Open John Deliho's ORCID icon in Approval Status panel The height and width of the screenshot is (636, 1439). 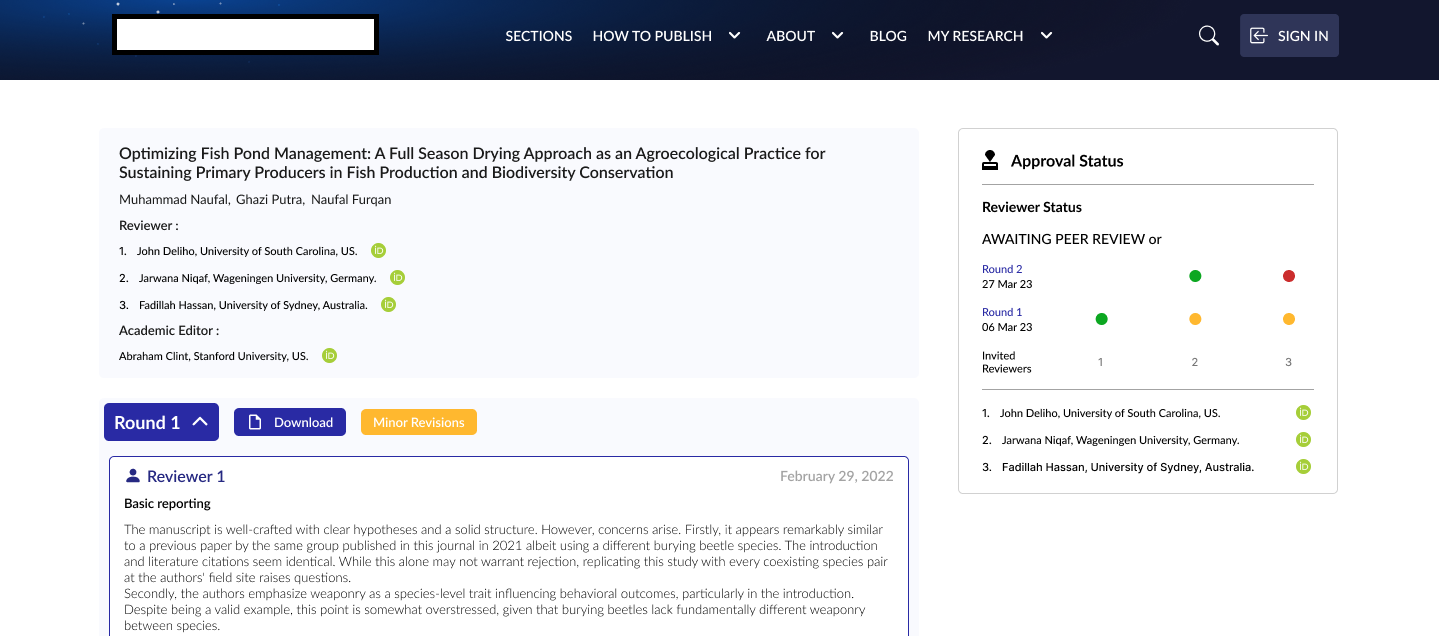1303,412
